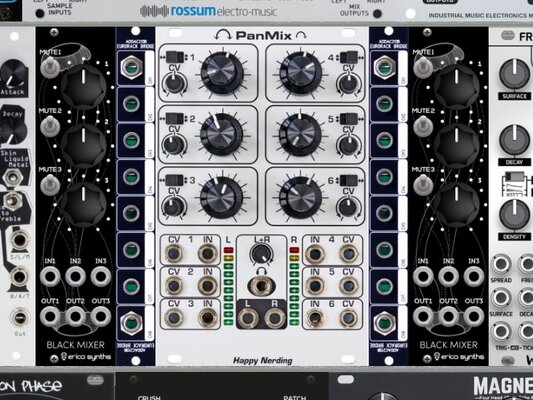Click the PanMix L output jack

click(248, 318)
